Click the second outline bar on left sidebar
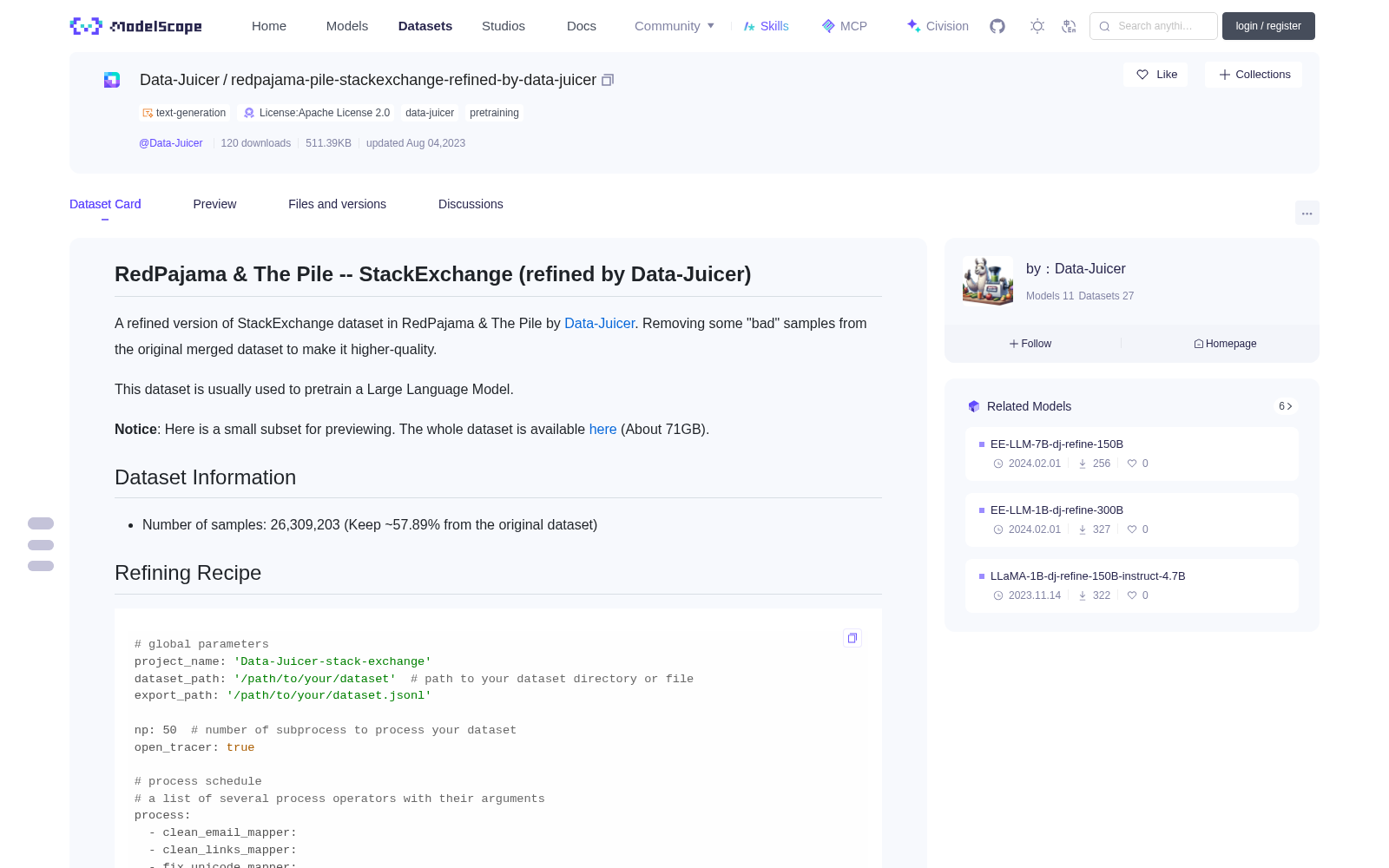The image size is (1389, 868). coord(41,545)
